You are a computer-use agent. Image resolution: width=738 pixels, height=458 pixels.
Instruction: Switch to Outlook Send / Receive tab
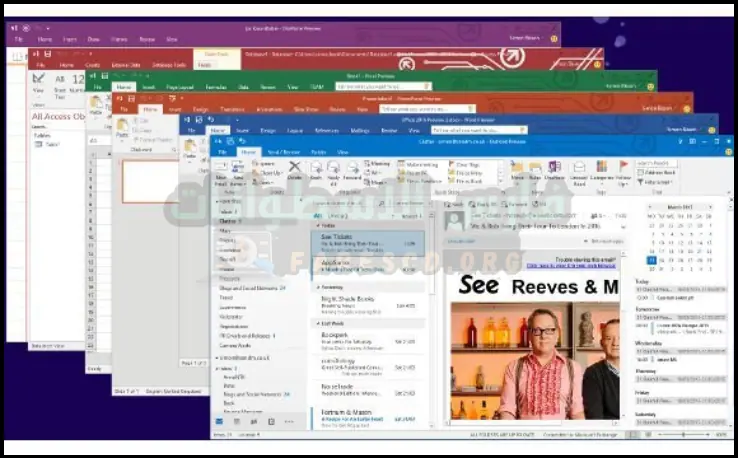(x=284, y=152)
